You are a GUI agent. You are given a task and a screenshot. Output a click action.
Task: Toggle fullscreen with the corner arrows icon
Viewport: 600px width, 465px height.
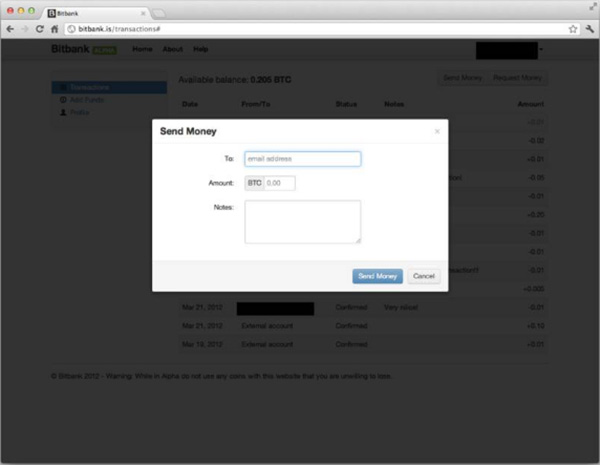pyautogui.click(x=593, y=7)
